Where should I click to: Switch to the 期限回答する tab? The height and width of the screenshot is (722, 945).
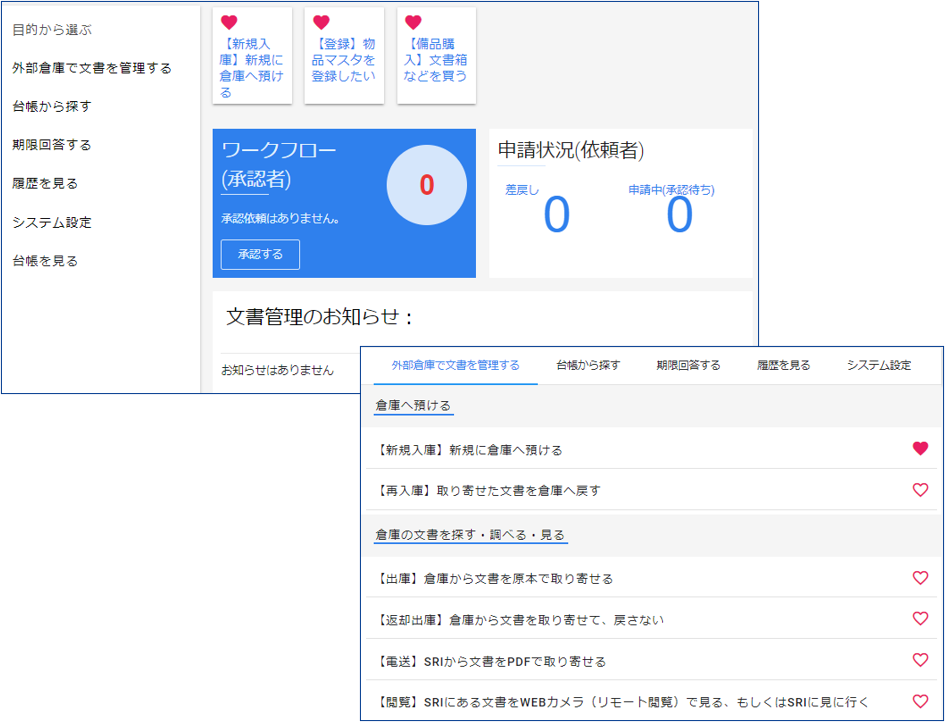[688, 365]
